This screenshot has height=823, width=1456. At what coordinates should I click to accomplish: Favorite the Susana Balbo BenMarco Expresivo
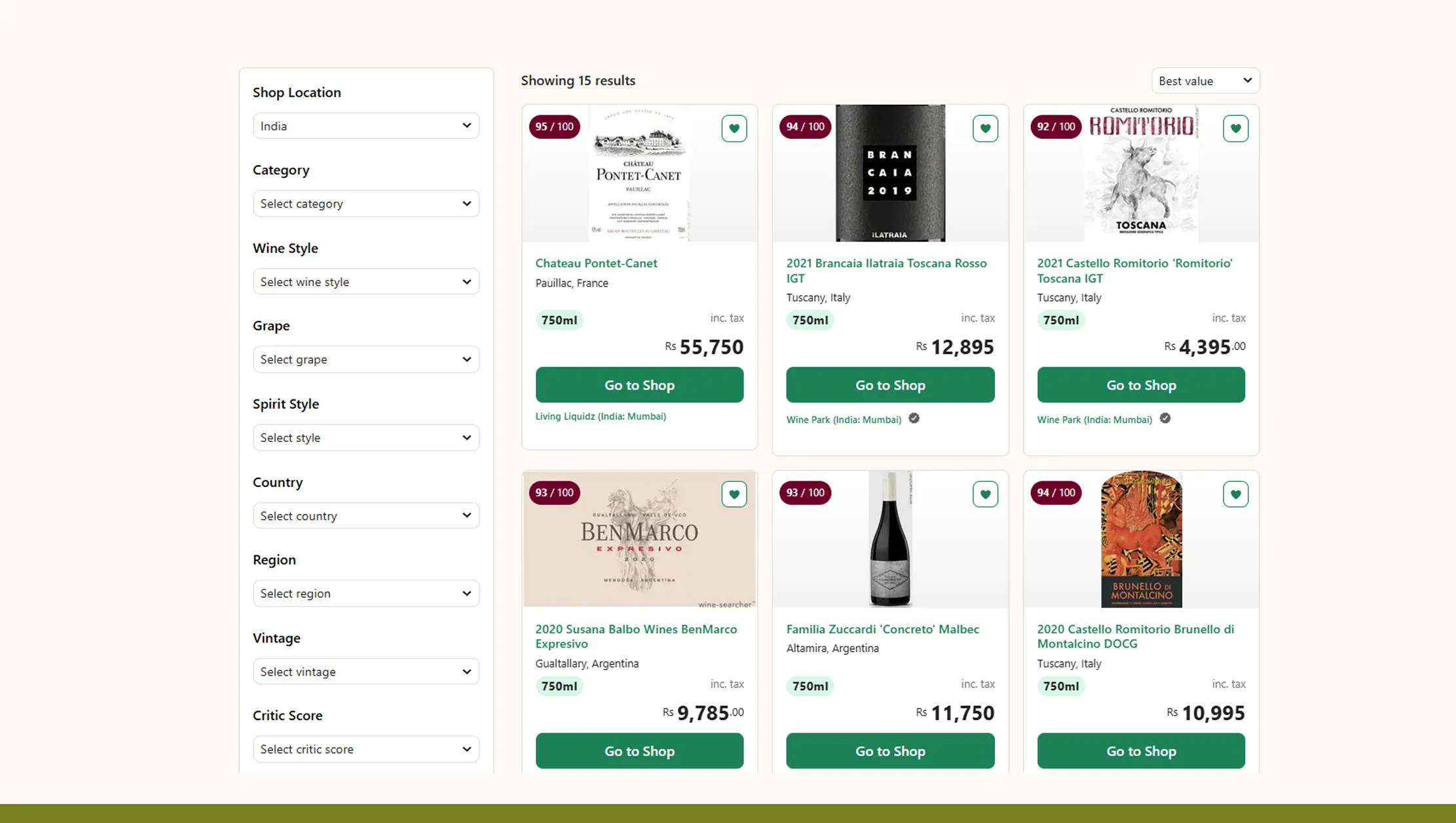[x=734, y=494]
